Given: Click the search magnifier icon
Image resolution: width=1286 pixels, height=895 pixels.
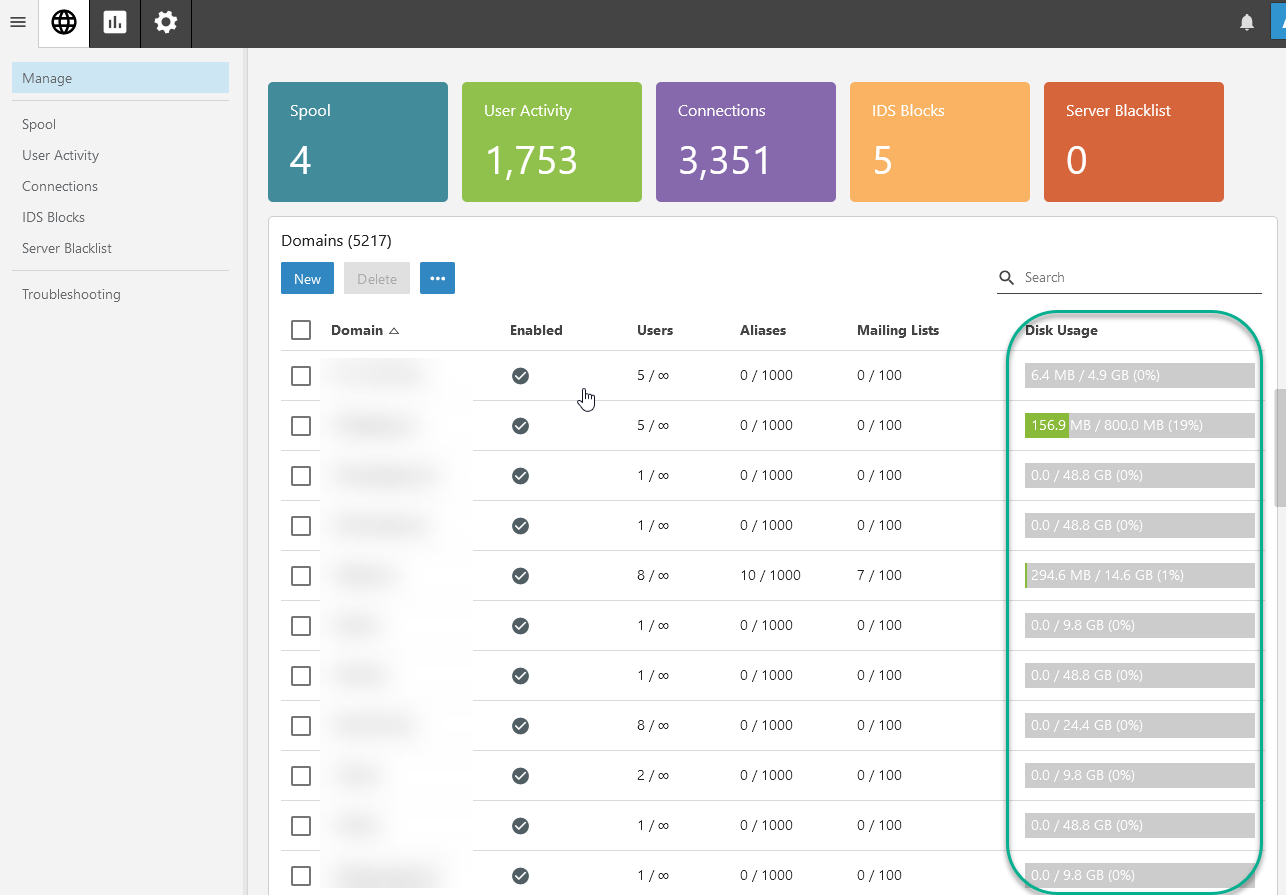Looking at the screenshot, I should click(1008, 278).
